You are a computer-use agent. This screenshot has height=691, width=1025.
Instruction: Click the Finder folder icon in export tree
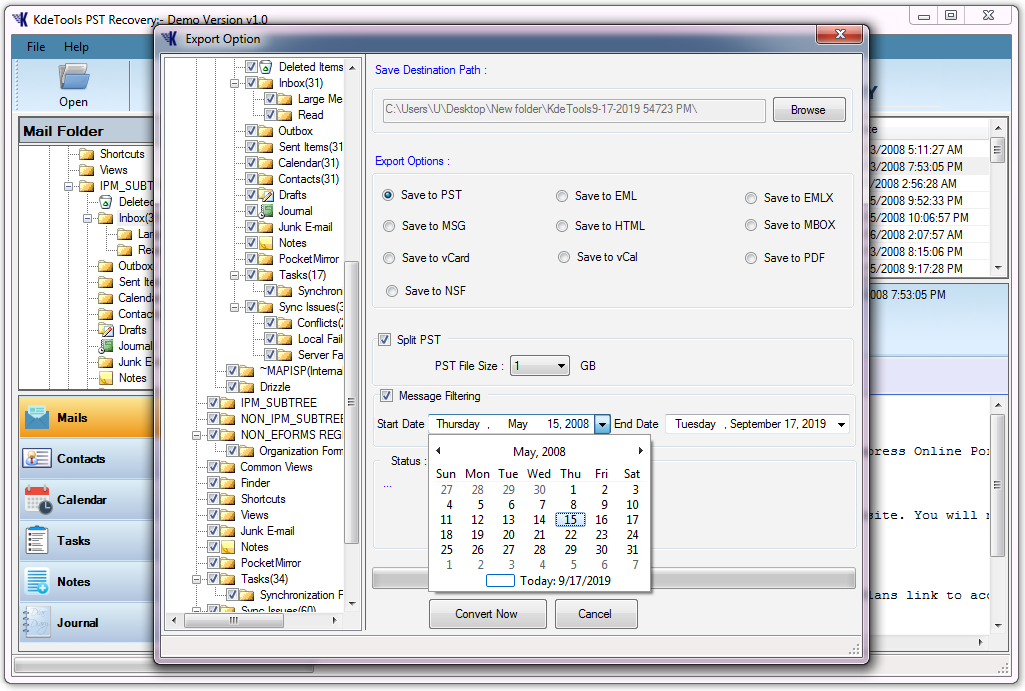point(227,483)
